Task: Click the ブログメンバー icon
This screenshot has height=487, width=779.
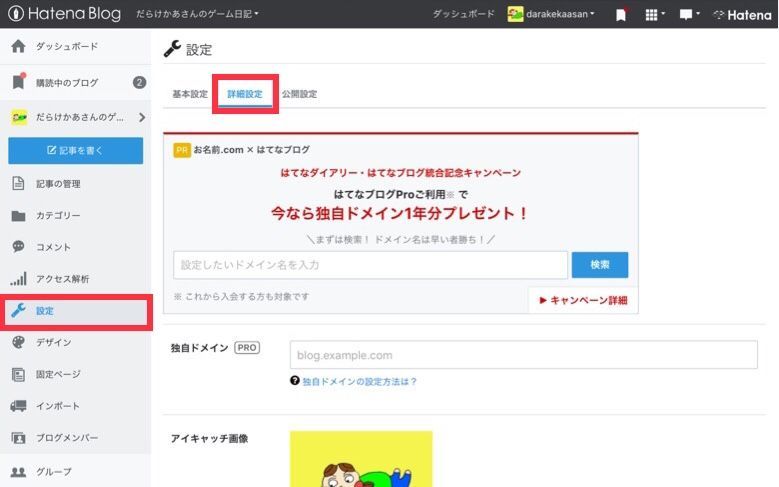Action: click(18, 438)
